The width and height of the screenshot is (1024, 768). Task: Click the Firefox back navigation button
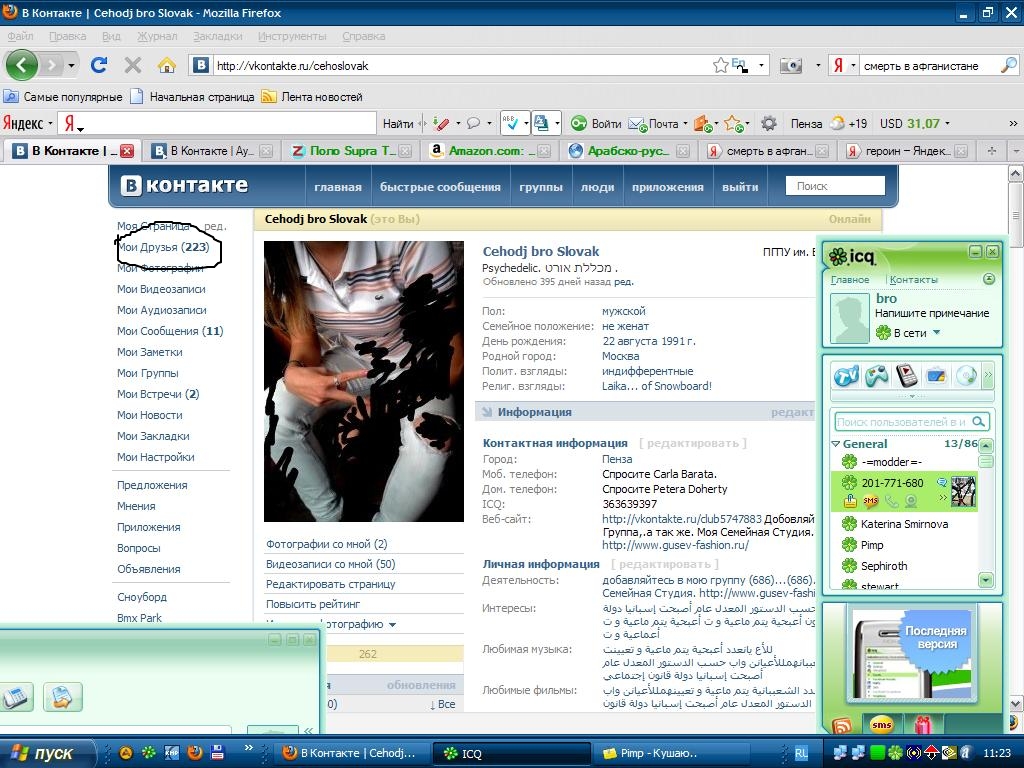pyautogui.click(x=22, y=65)
